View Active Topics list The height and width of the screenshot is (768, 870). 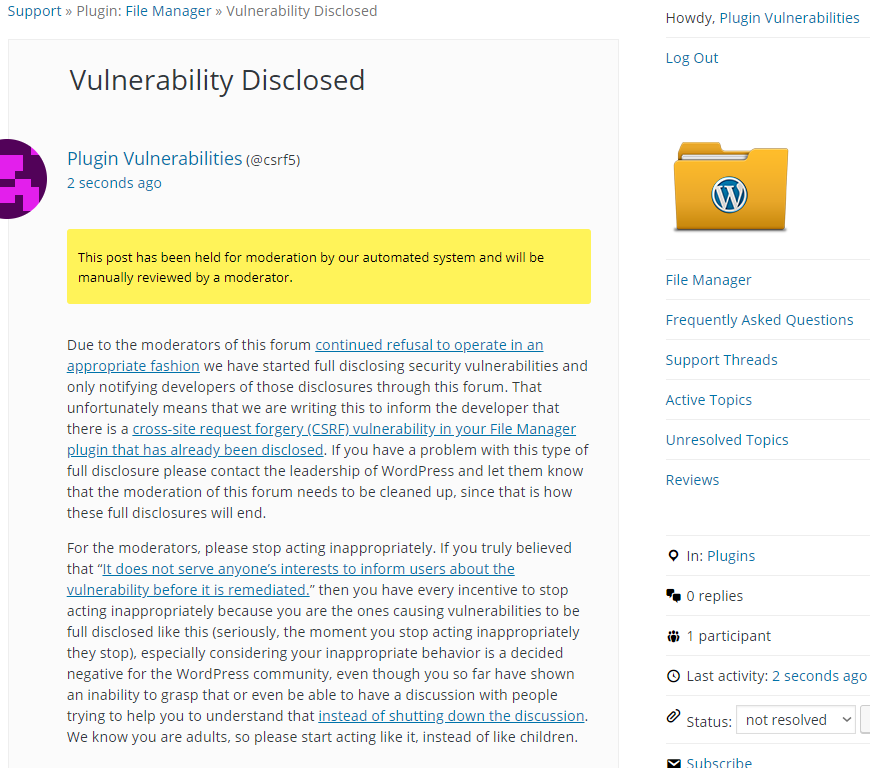click(709, 400)
